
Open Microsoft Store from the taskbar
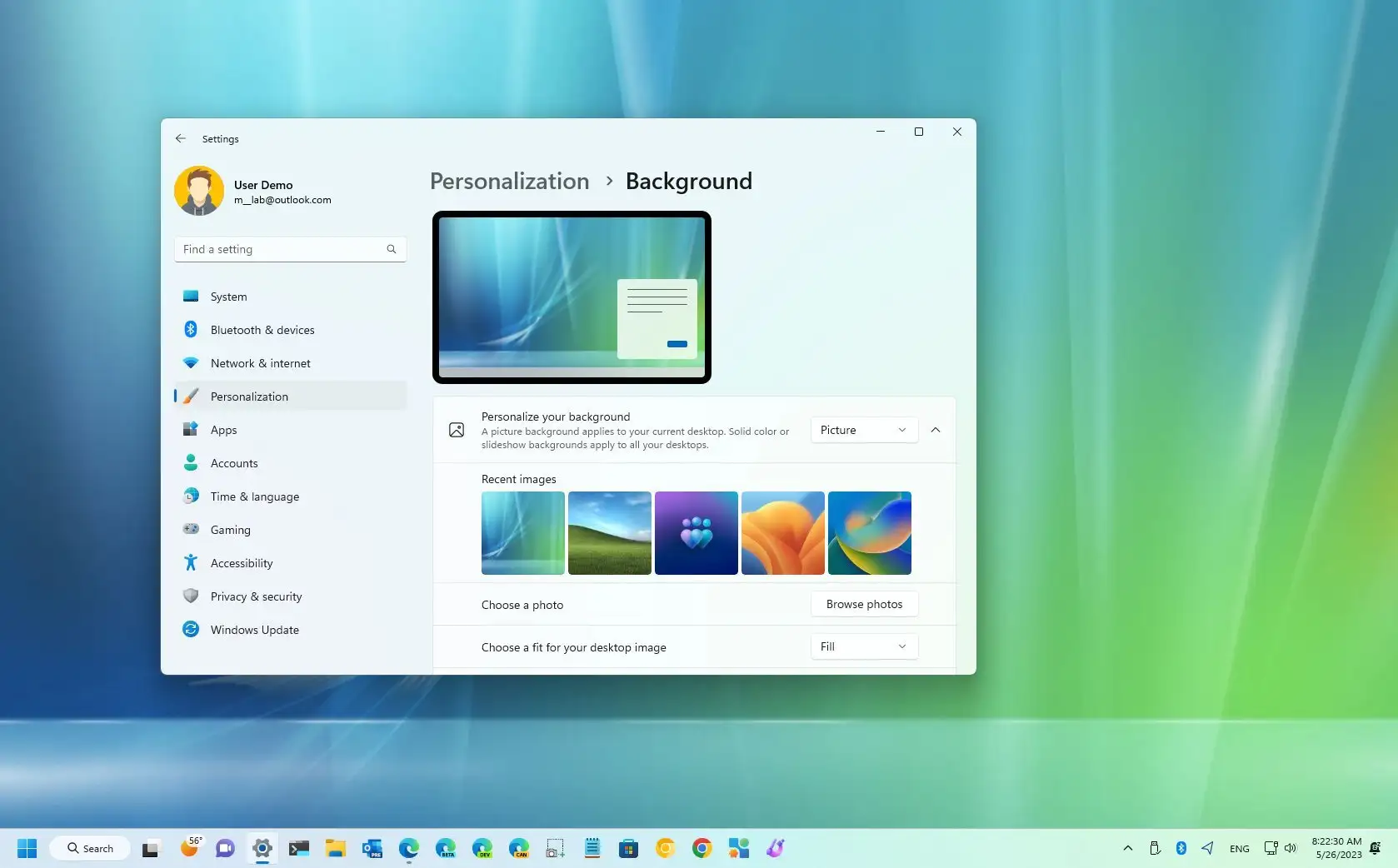tap(628, 849)
